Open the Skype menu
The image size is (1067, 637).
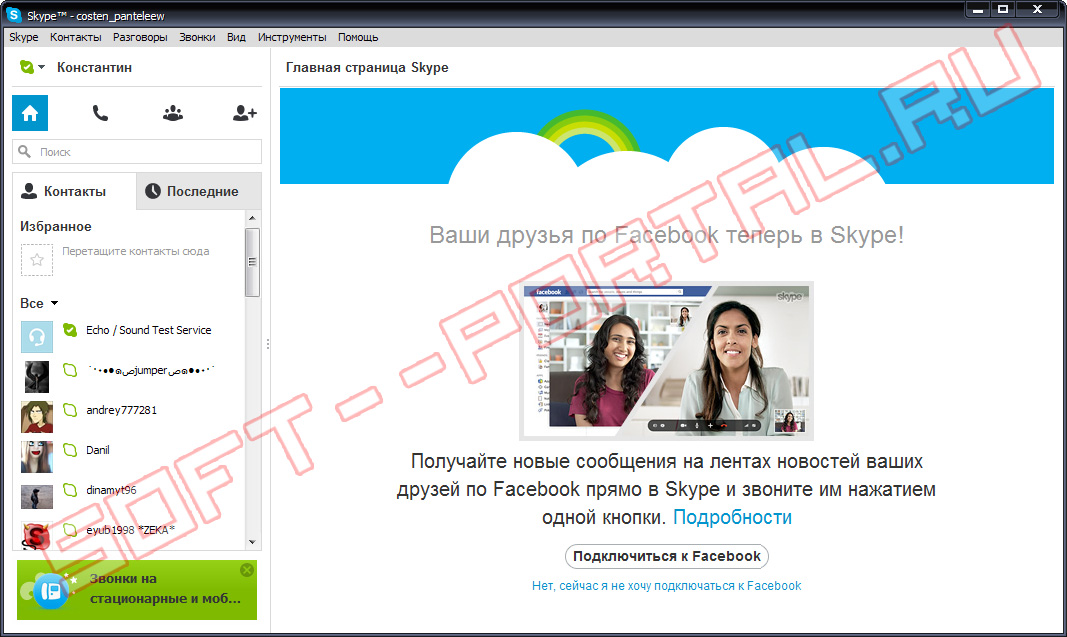tap(24, 37)
